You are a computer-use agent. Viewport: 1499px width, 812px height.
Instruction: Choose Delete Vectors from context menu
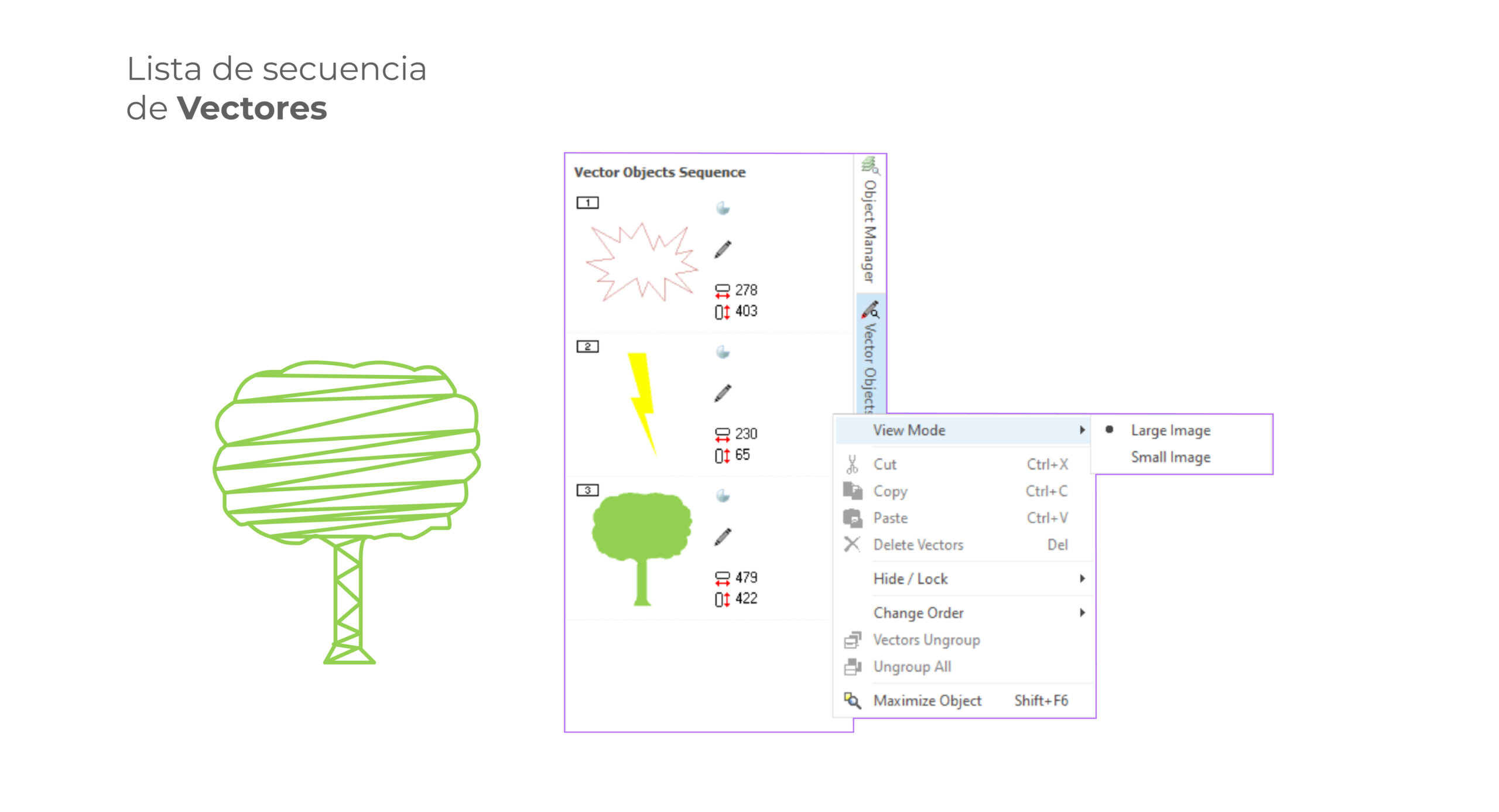(x=918, y=545)
